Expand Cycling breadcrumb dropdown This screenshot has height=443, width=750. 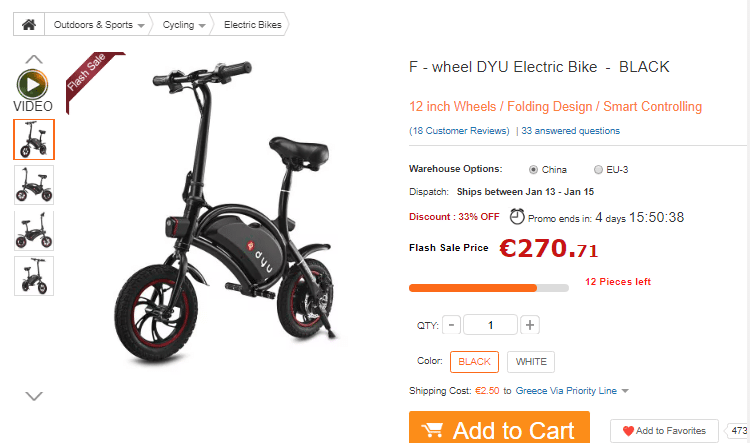coord(202,25)
